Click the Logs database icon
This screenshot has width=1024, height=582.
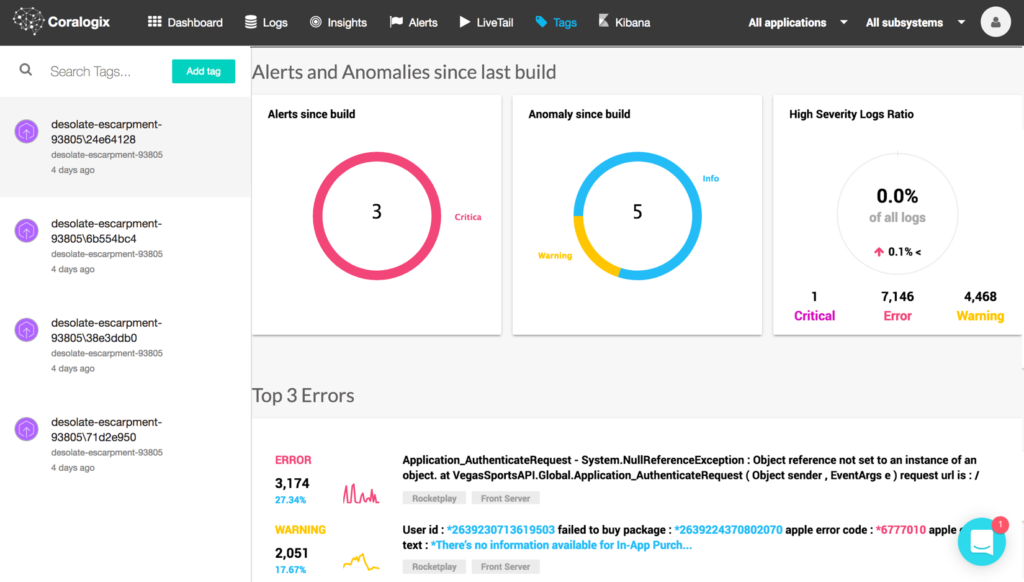coord(251,22)
